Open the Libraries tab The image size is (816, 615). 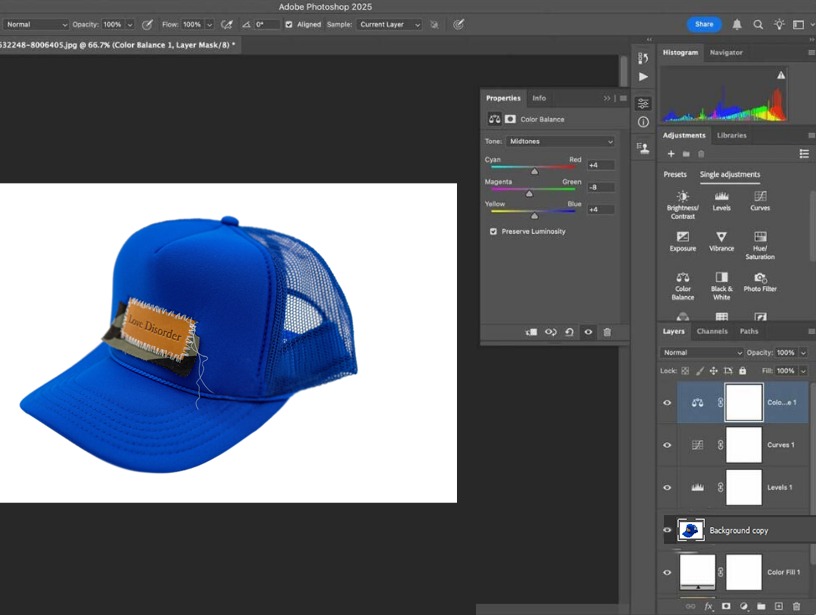[x=732, y=135]
